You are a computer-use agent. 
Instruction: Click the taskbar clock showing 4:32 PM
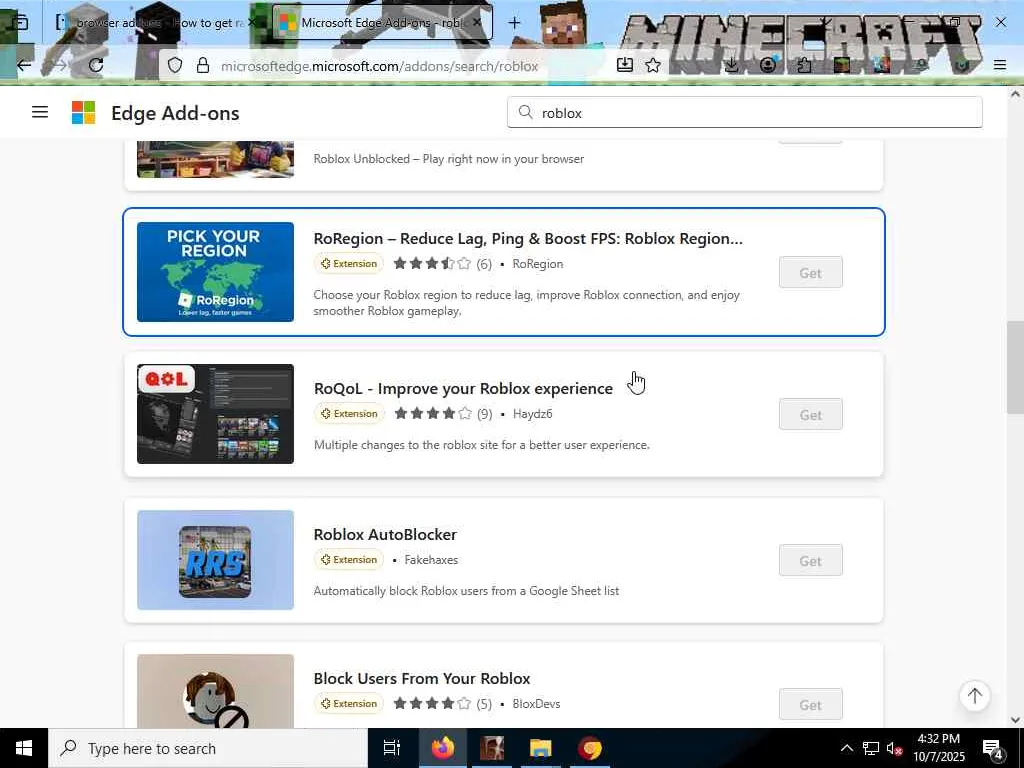coord(938,748)
